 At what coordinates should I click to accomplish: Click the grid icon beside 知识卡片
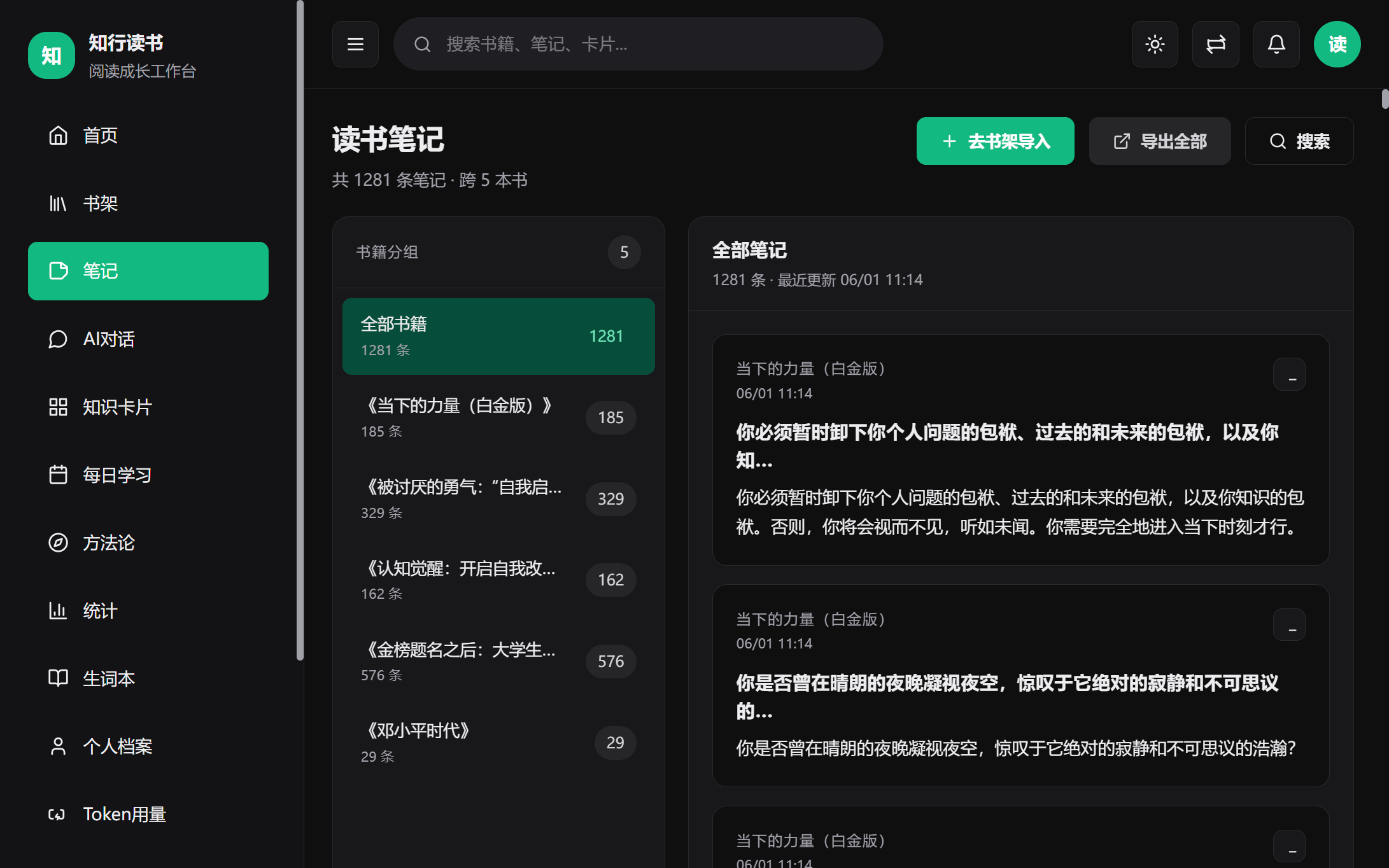[x=58, y=407]
